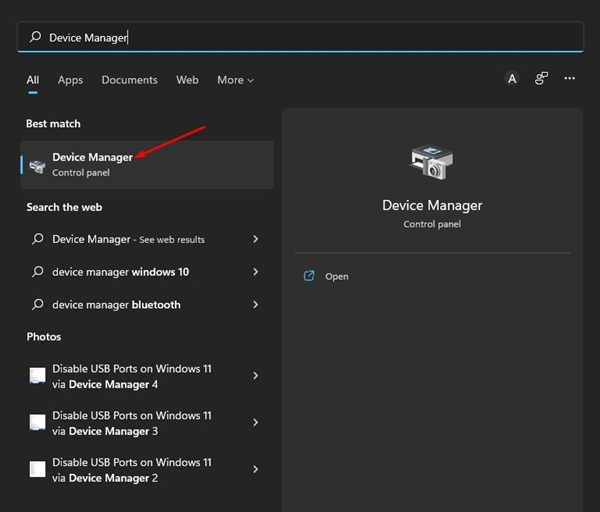
Task: Open Device Manager best match result
Action: pyautogui.click(x=147, y=165)
